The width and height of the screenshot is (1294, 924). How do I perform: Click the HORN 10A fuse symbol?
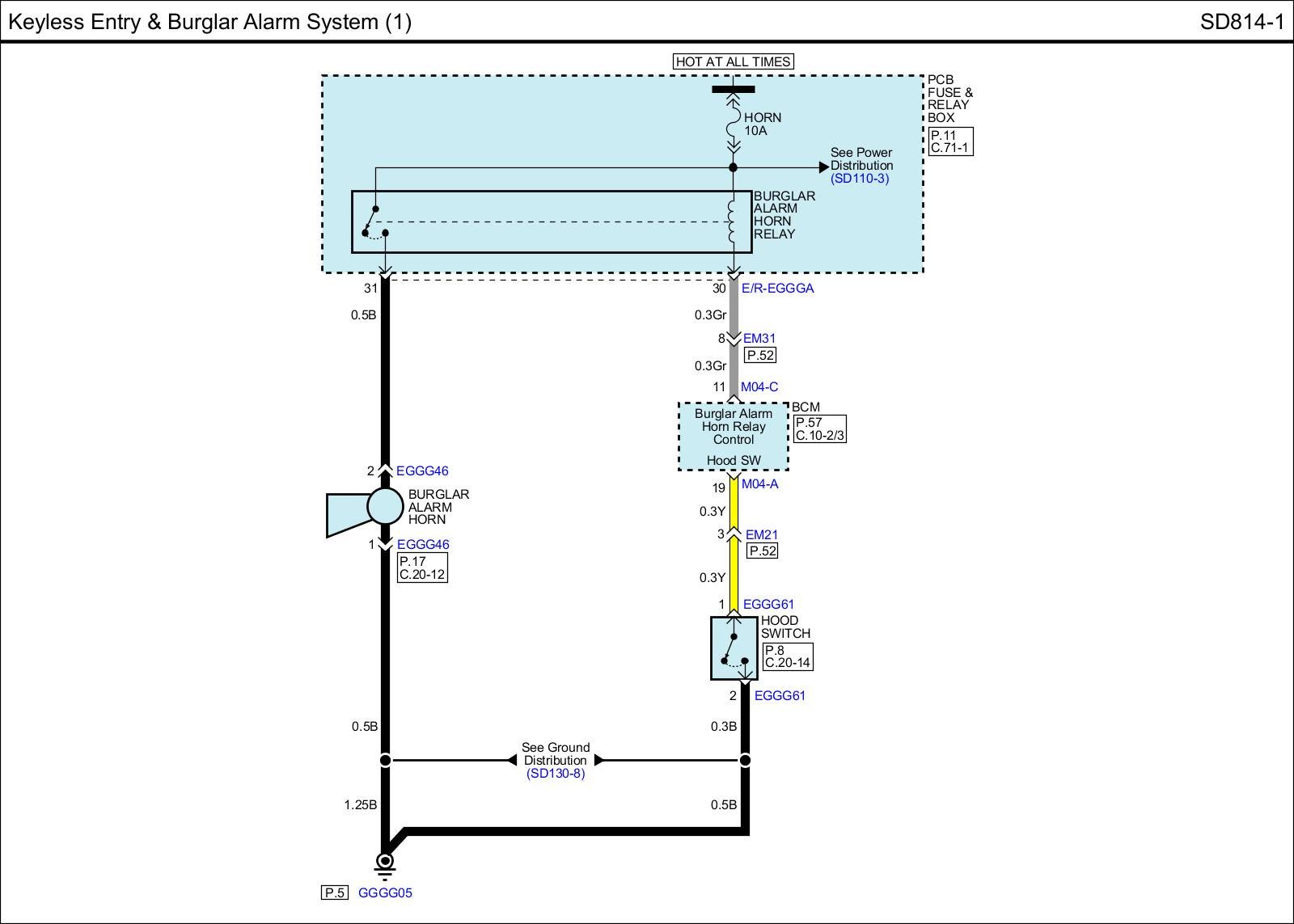pos(733,124)
